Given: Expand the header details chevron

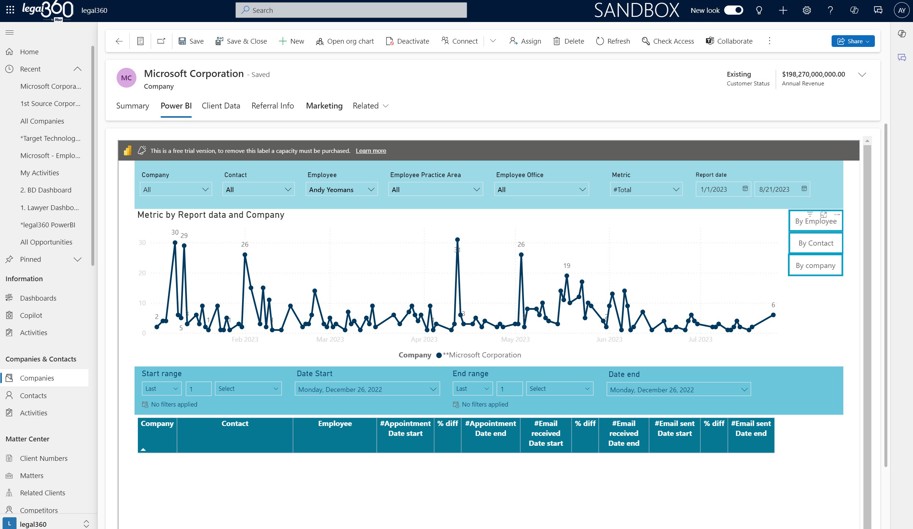Looking at the screenshot, I should (862, 74).
